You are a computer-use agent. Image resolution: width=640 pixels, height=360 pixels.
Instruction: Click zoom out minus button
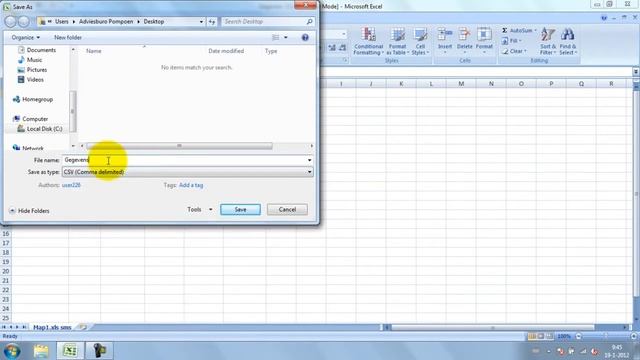coord(578,336)
